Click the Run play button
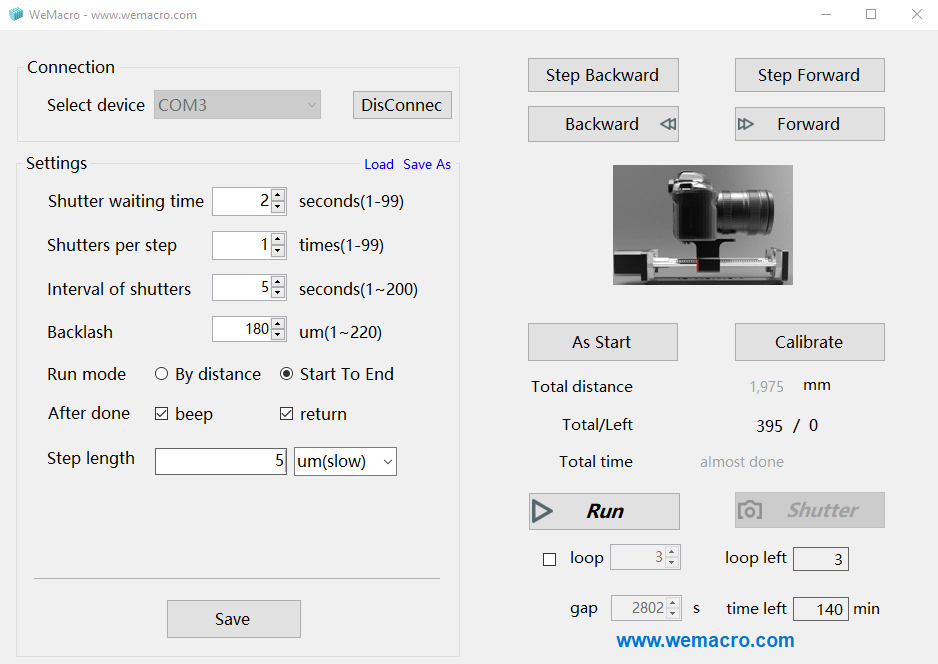The image size is (938, 664). click(x=604, y=511)
